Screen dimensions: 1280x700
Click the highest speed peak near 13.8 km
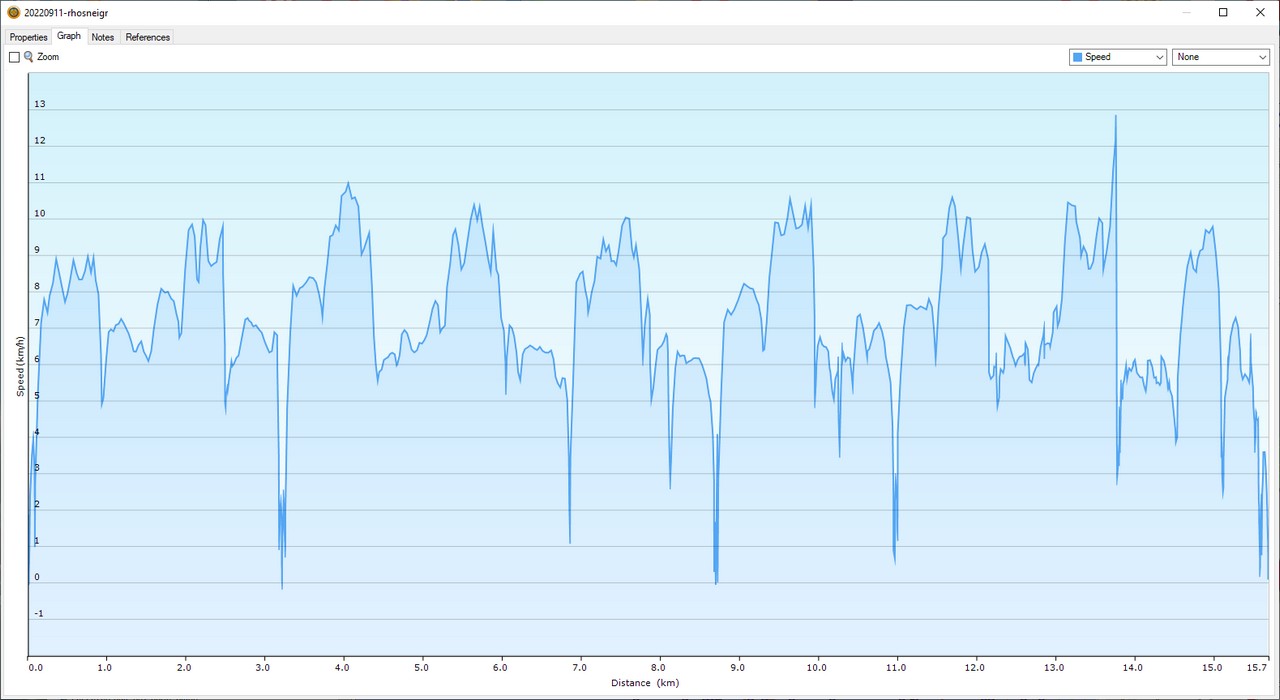1115,116
